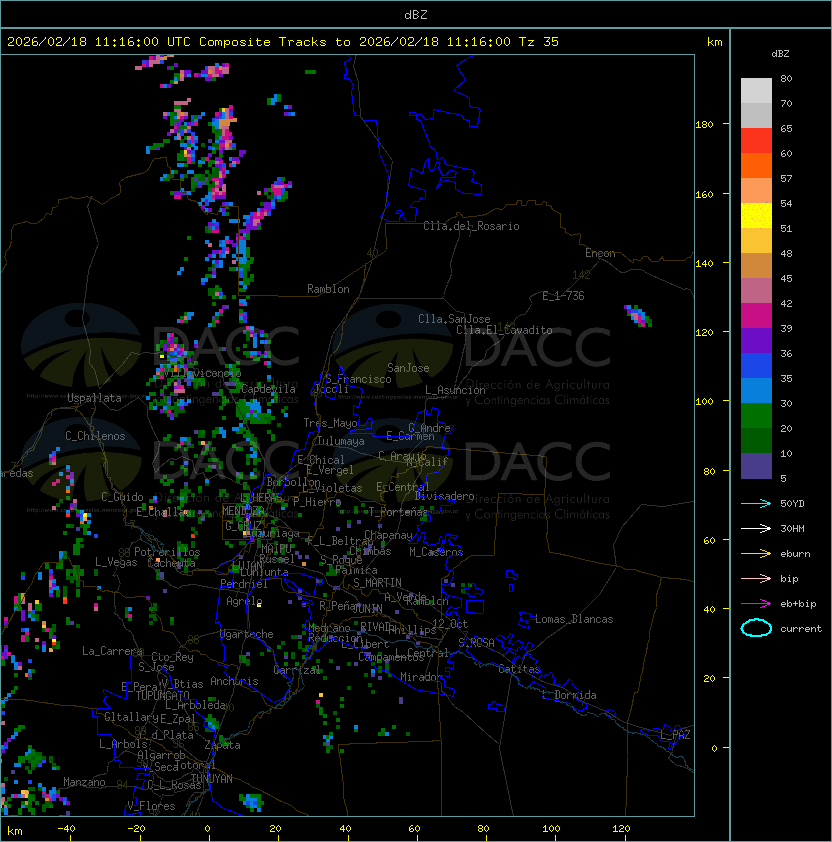This screenshot has height=842, width=832.
Task: Click the Ugarteche label
Action: pyautogui.click(x=246, y=634)
